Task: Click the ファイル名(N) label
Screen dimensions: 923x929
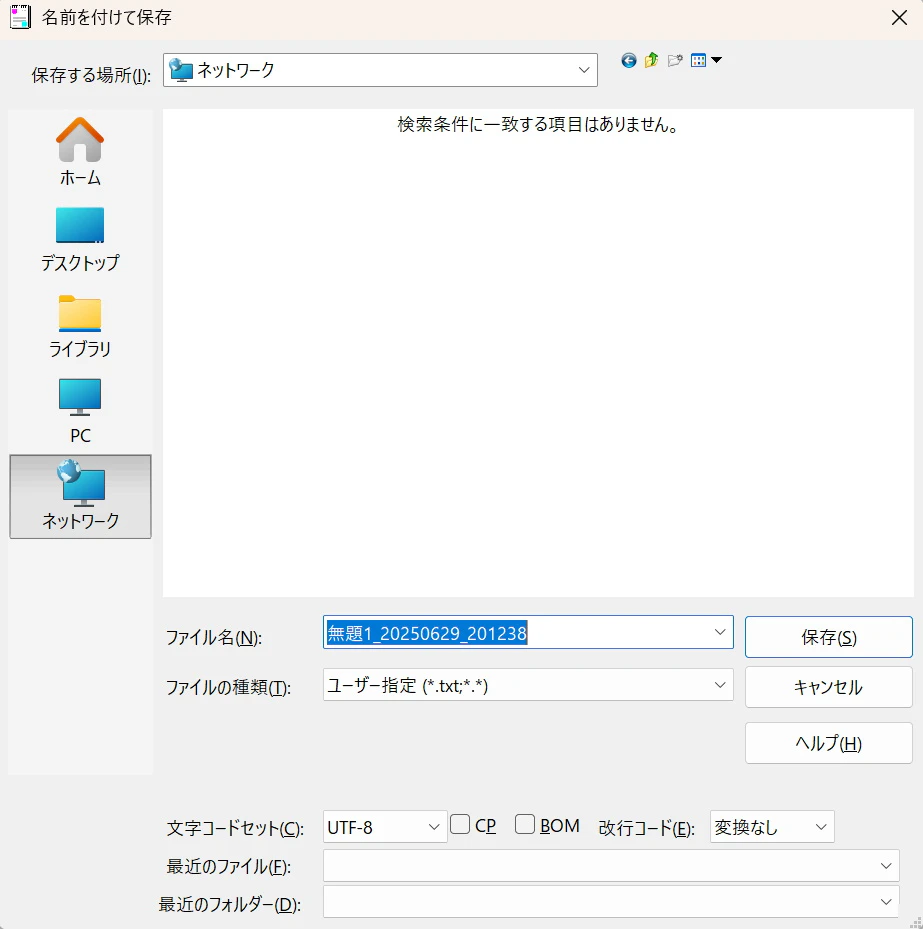Action: tap(213, 638)
